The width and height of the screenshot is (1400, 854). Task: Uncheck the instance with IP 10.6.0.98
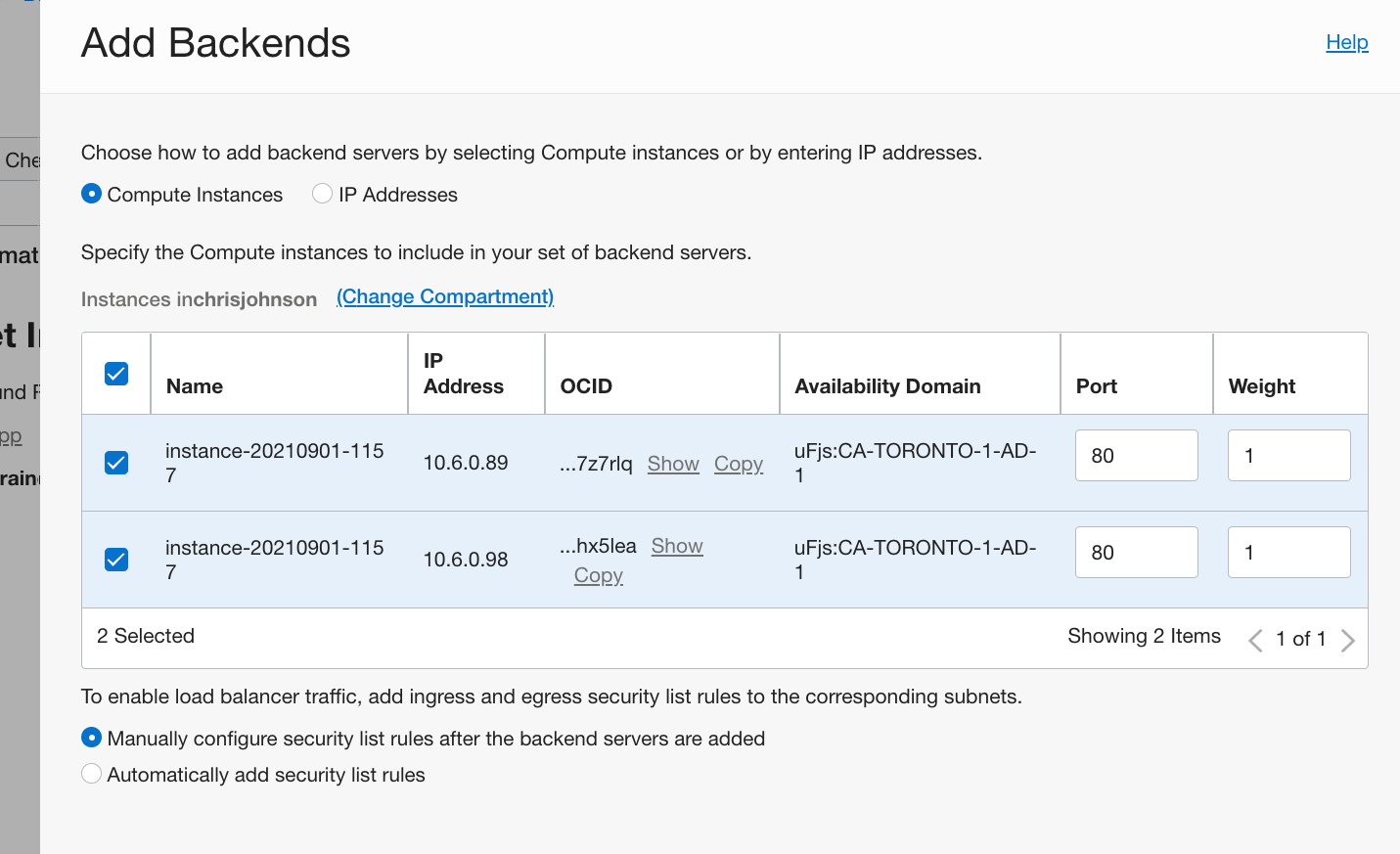point(116,560)
